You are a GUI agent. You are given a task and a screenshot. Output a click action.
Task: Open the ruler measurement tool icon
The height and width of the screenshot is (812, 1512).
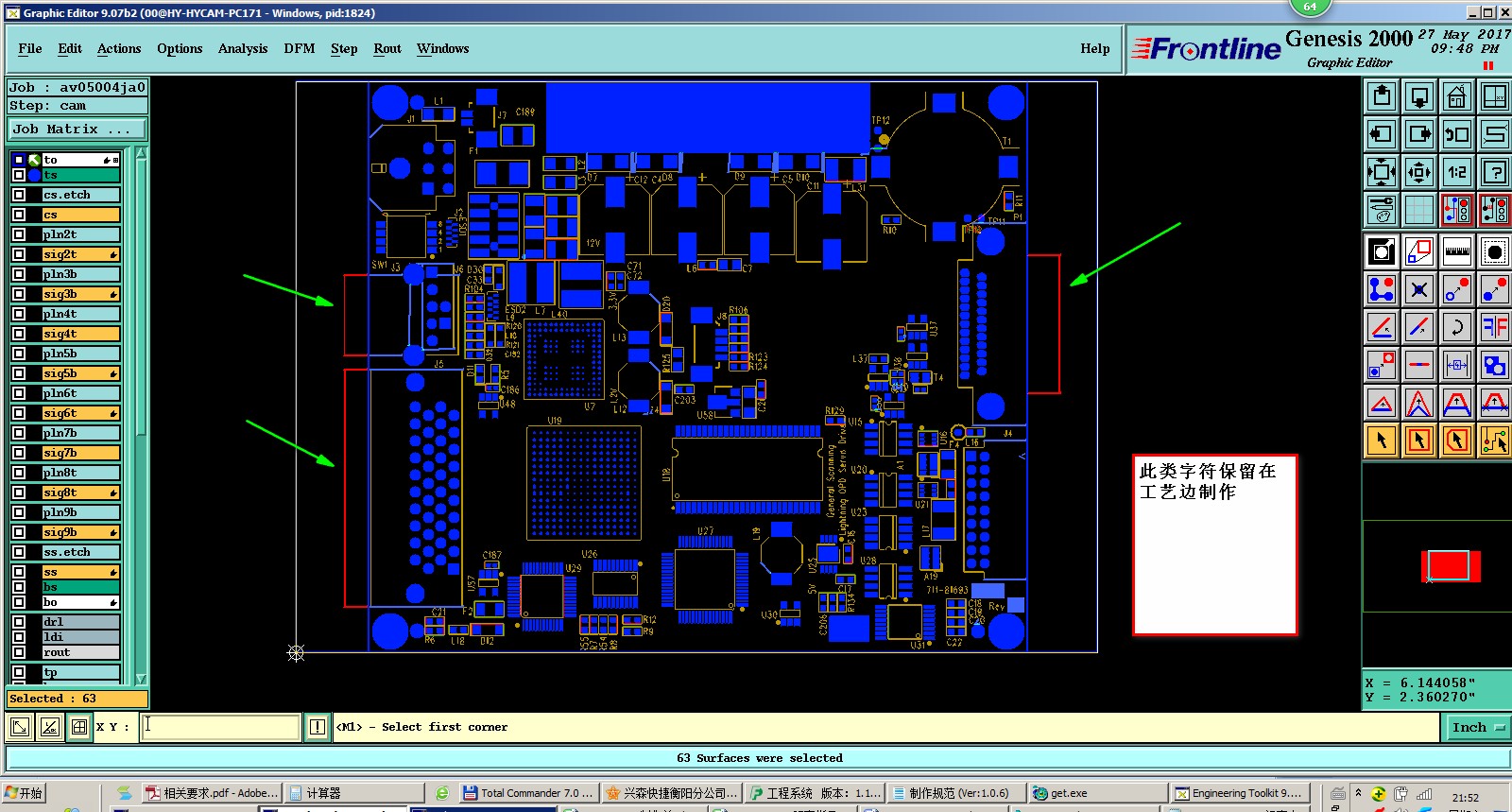pyautogui.click(x=1456, y=251)
